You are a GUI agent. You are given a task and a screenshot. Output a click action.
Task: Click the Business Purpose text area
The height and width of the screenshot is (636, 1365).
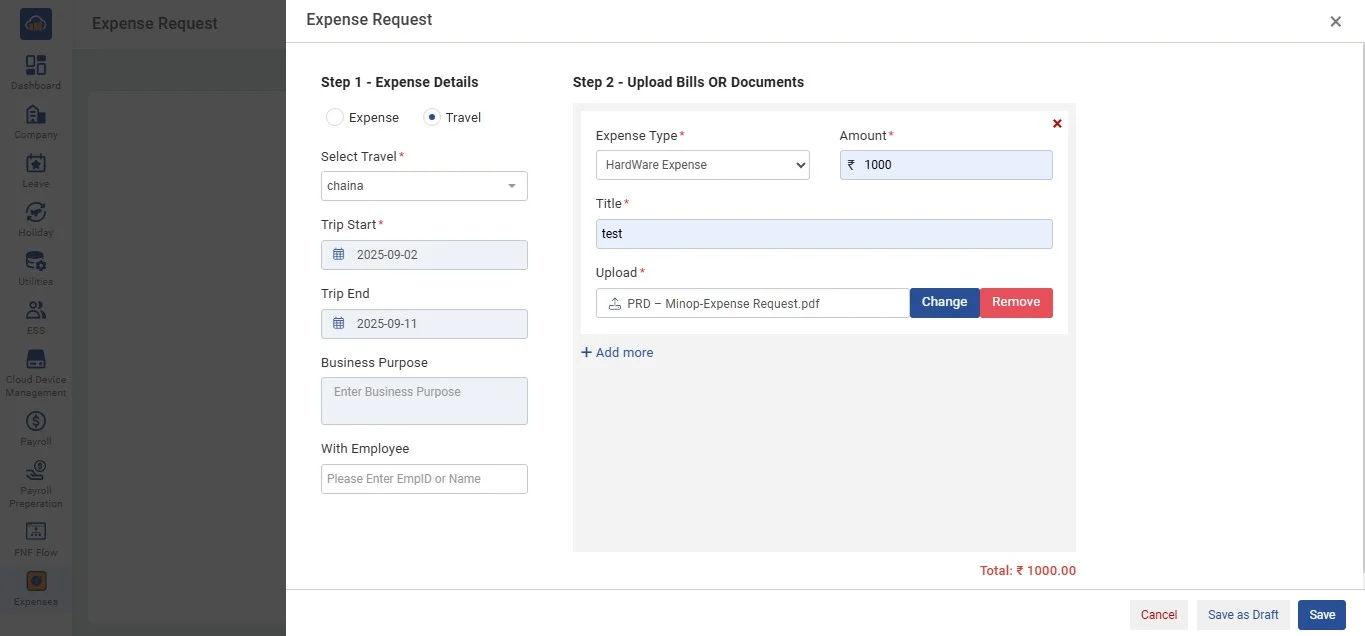pyautogui.click(x=424, y=401)
